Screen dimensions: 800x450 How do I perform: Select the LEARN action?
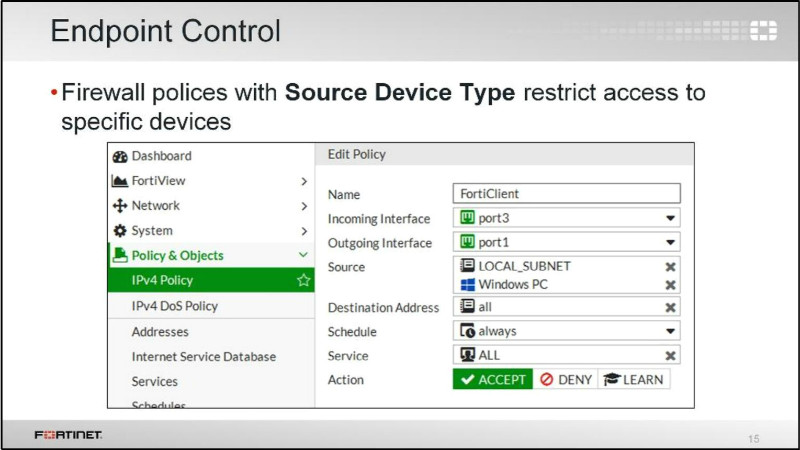click(633, 379)
